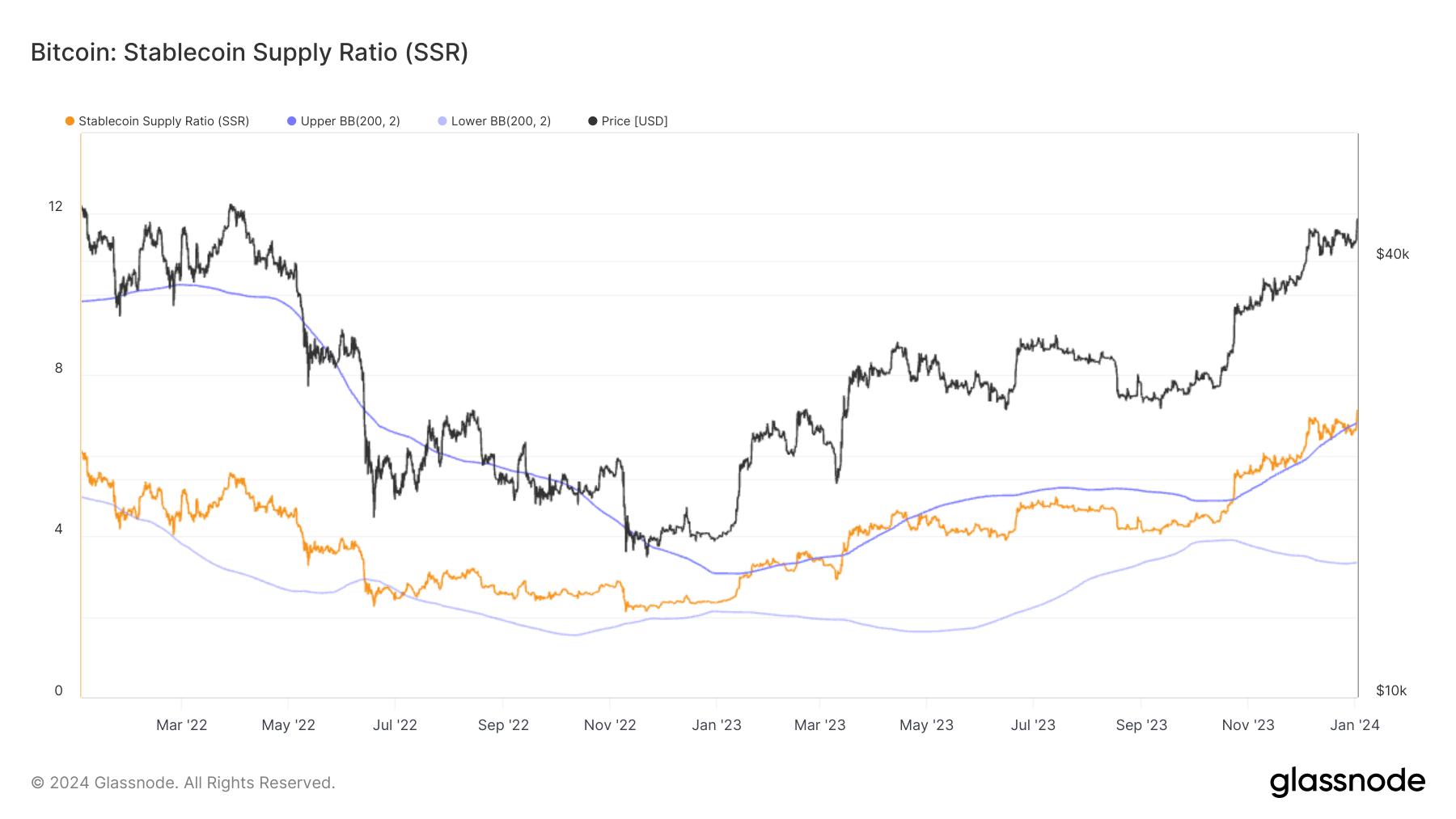This screenshot has height=819, width=1456.
Task: Click the orange Stablecoin Supply Ratio legend dot
Action: click(70, 121)
